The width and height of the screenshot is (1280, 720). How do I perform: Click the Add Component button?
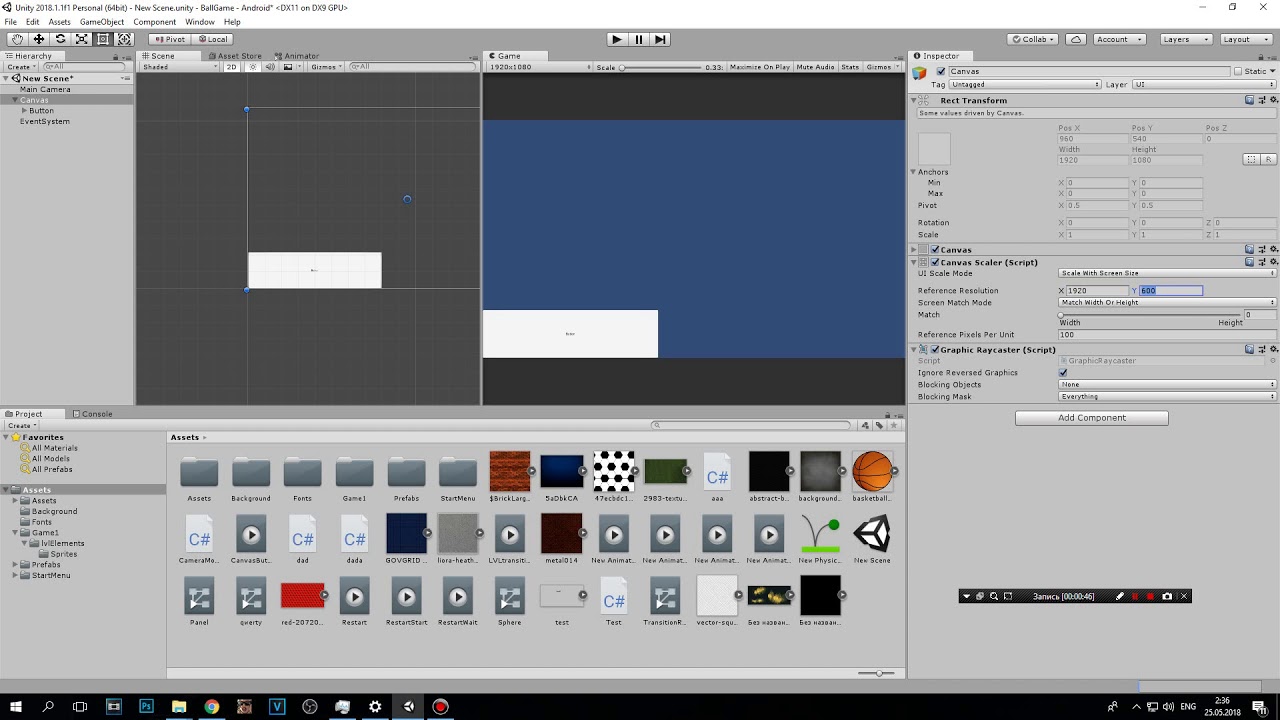pyautogui.click(x=1091, y=417)
